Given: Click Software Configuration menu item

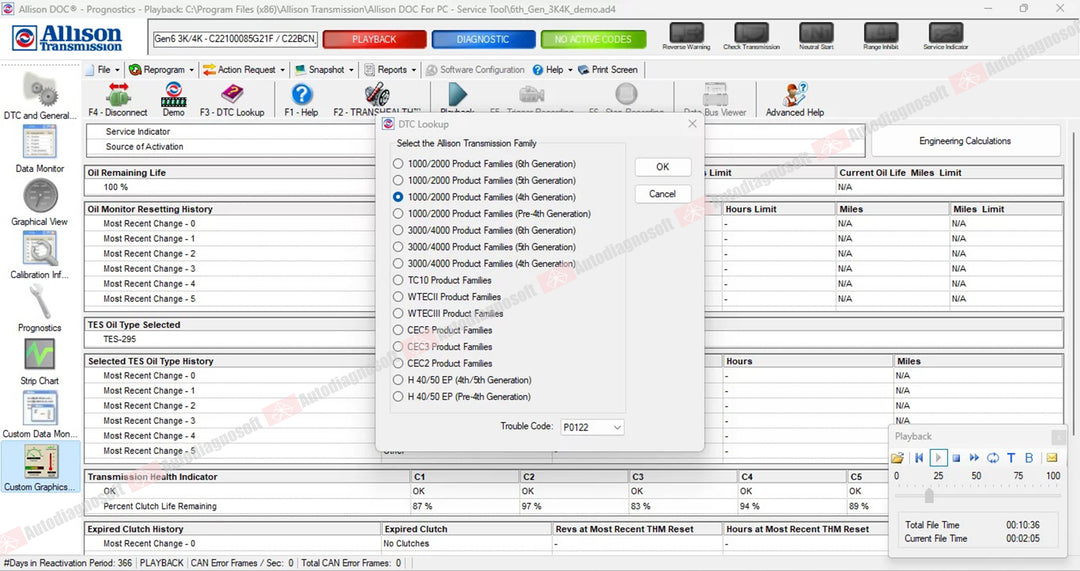Looking at the screenshot, I should click(475, 70).
